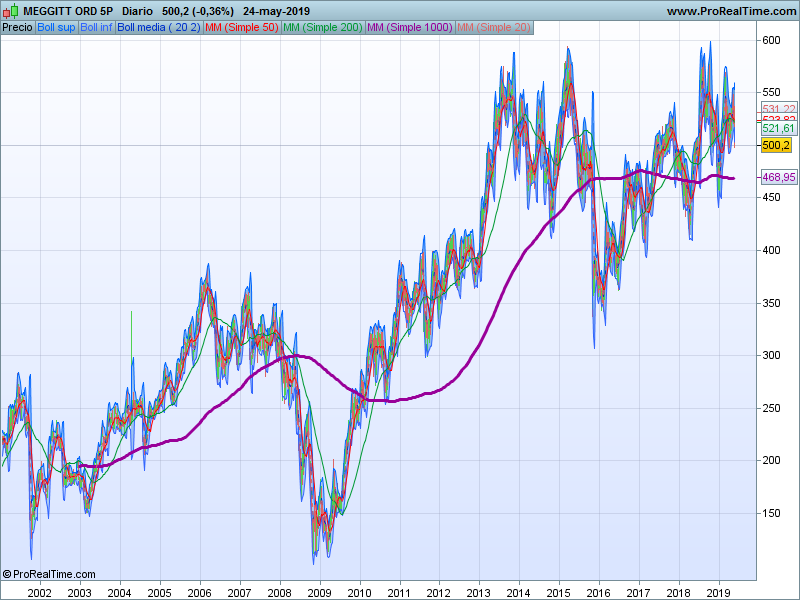Select the MM (Simple 200) tab
Image resolution: width=800 pixels, height=600 pixels.
click(x=322, y=28)
